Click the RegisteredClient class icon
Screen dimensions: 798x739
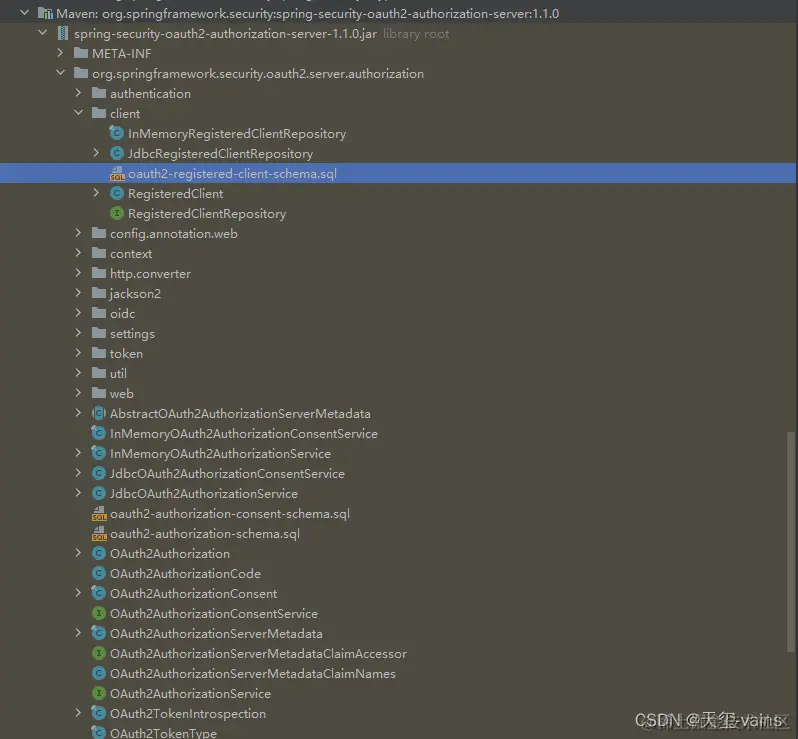tap(117, 193)
